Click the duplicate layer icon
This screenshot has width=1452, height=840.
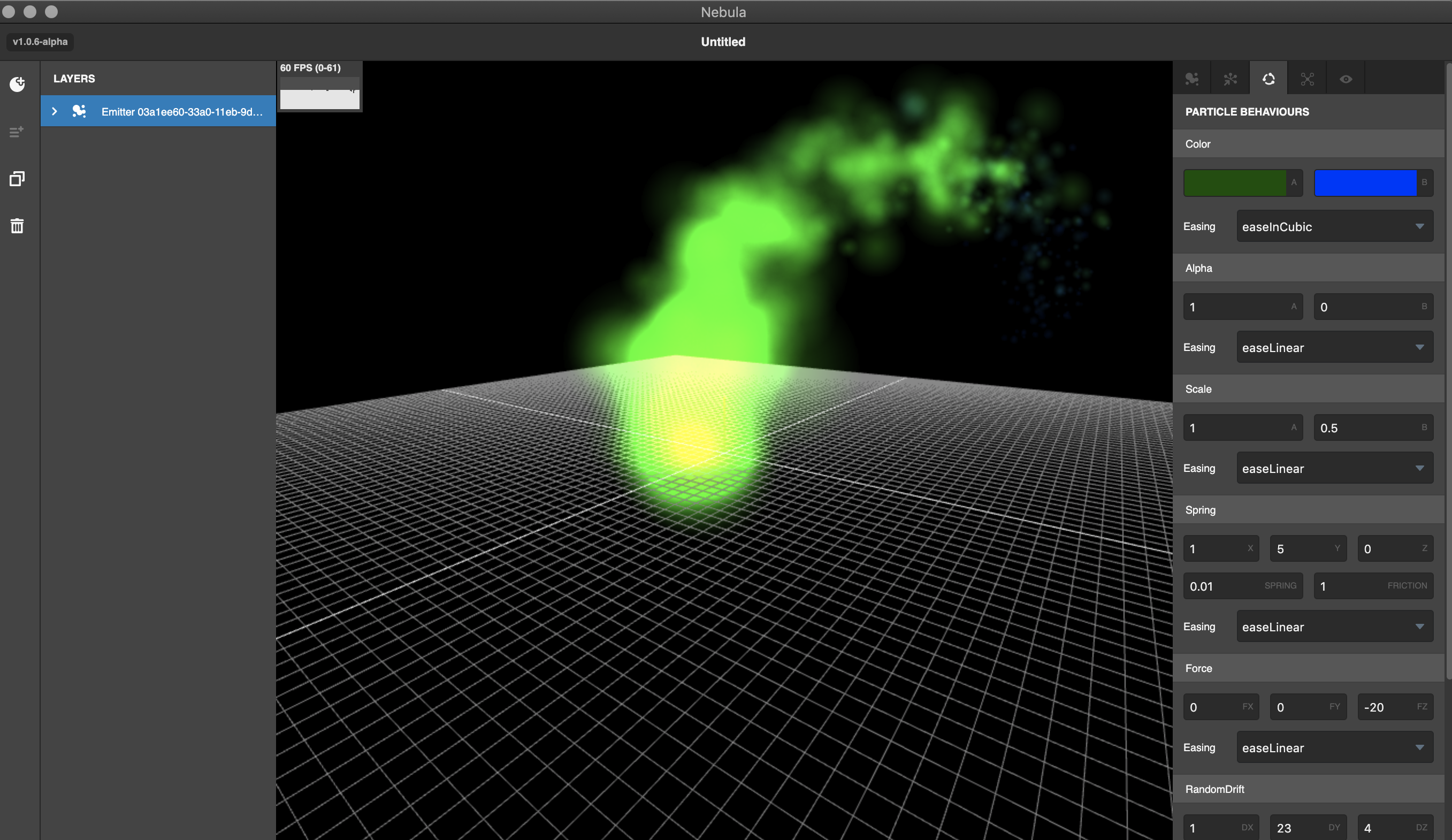tap(17, 179)
